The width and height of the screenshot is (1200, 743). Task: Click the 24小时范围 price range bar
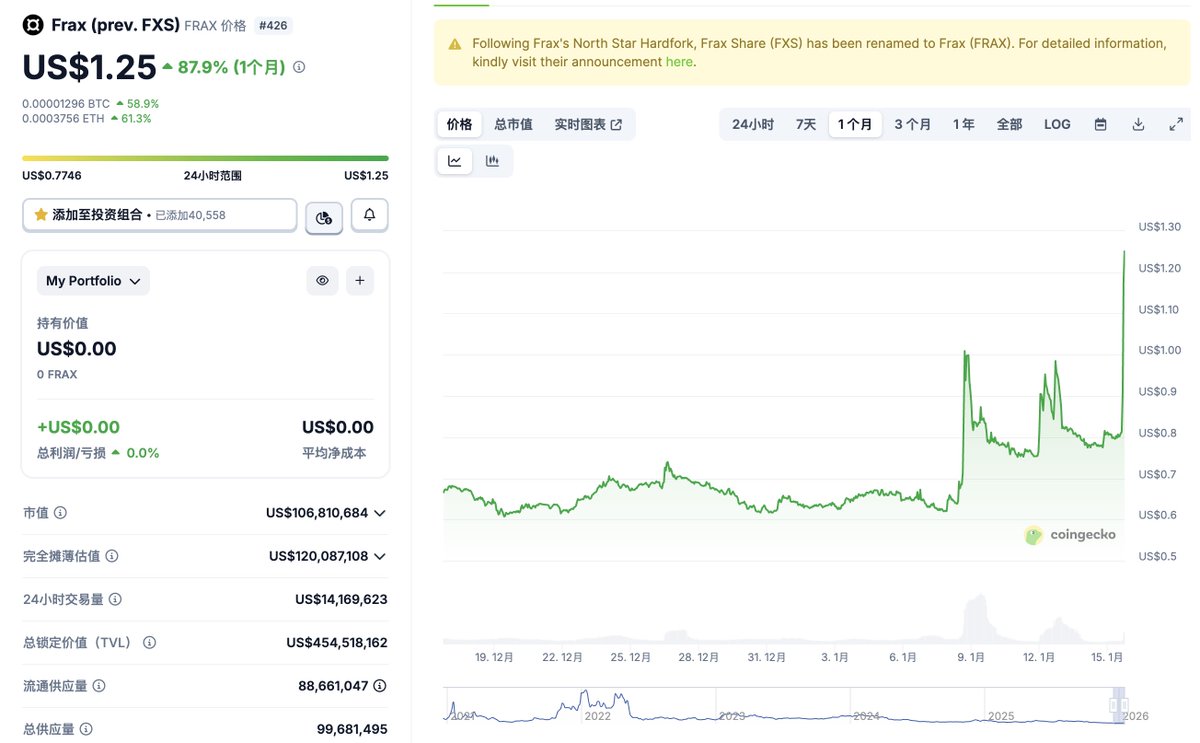point(205,158)
